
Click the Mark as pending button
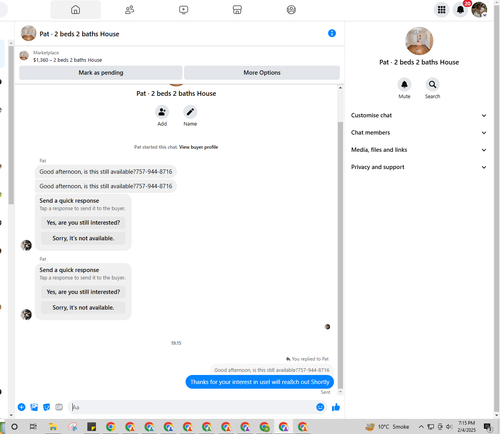coord(101,73)
